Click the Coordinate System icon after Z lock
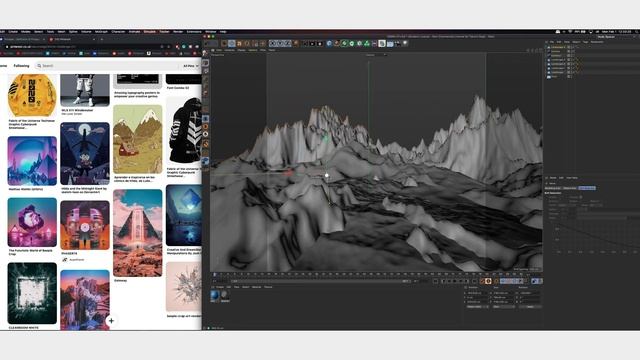The image size is (640, 360). pyautogui.click(x=296, y=43)
